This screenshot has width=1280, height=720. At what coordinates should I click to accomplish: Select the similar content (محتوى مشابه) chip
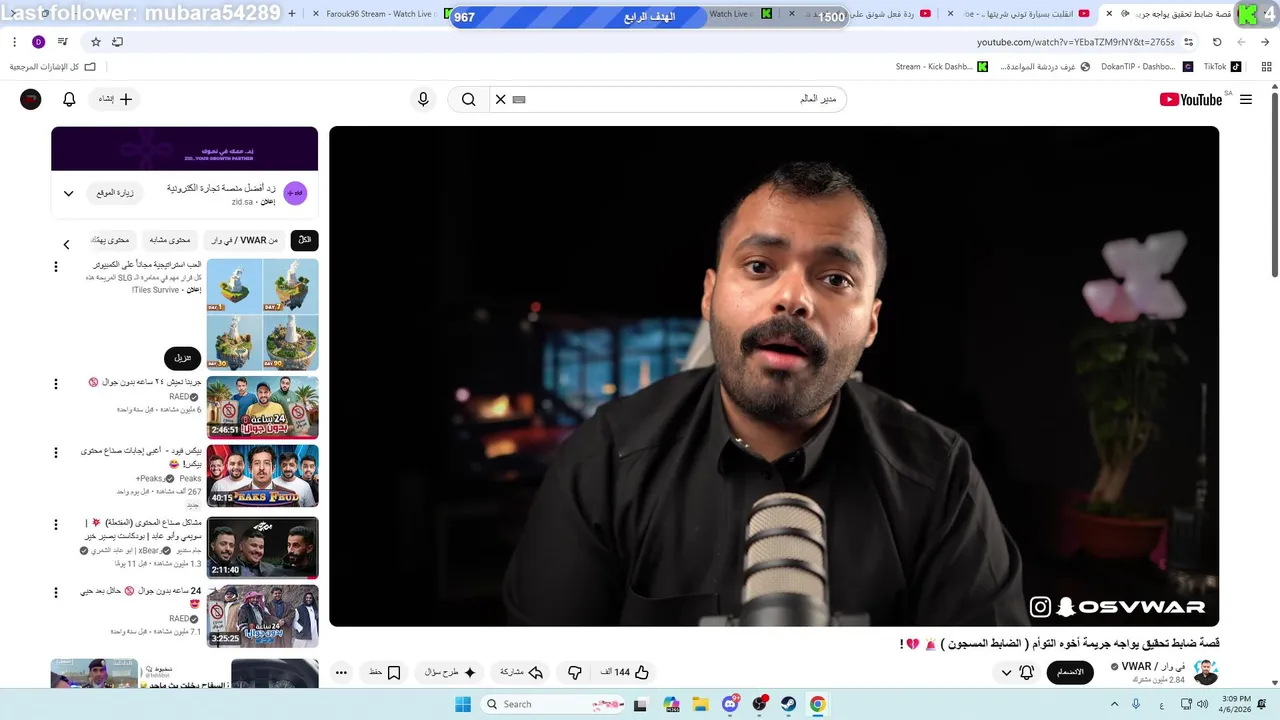170,240
